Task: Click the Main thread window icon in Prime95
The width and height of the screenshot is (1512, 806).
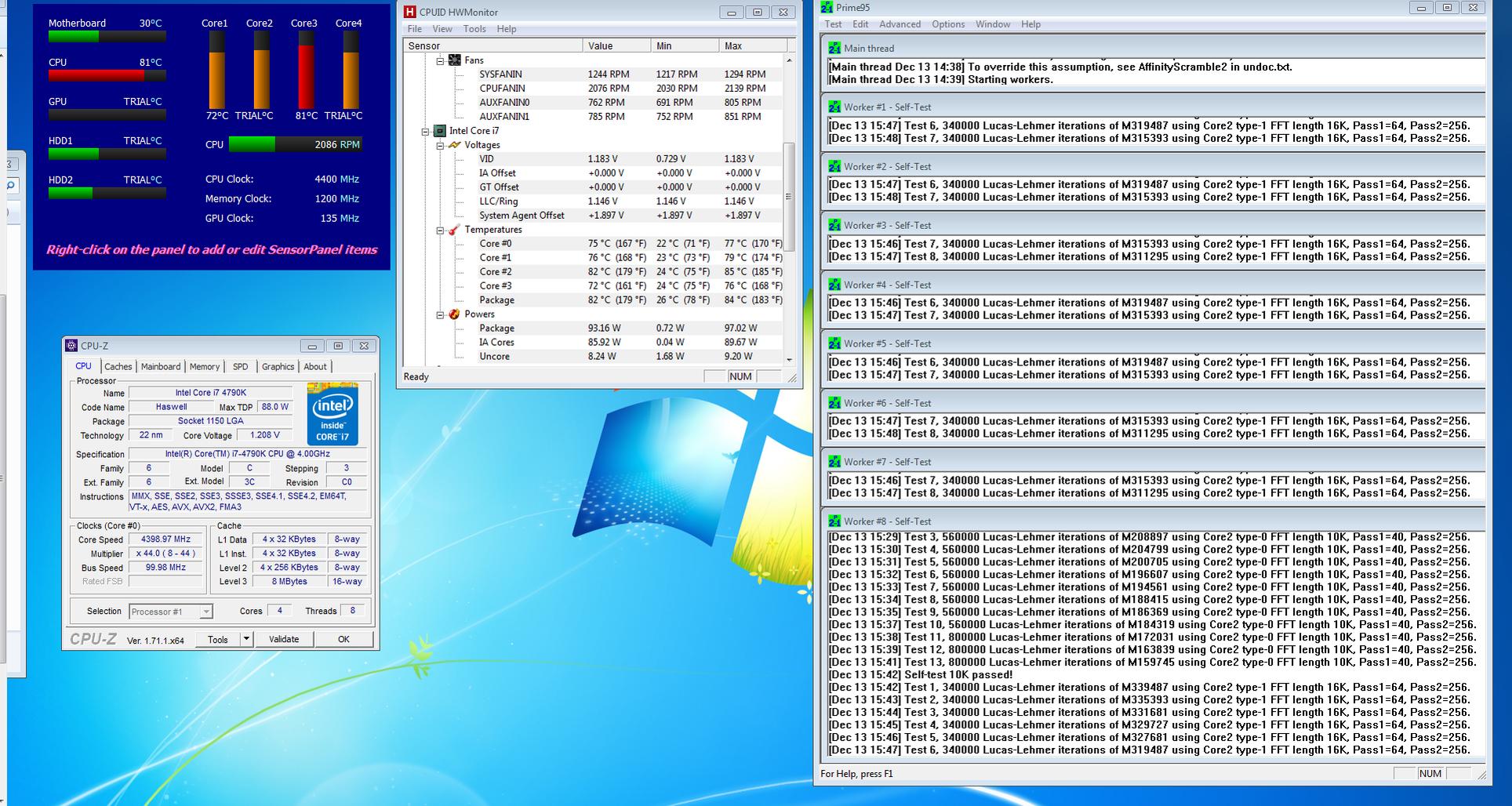Action: point(834,48)
